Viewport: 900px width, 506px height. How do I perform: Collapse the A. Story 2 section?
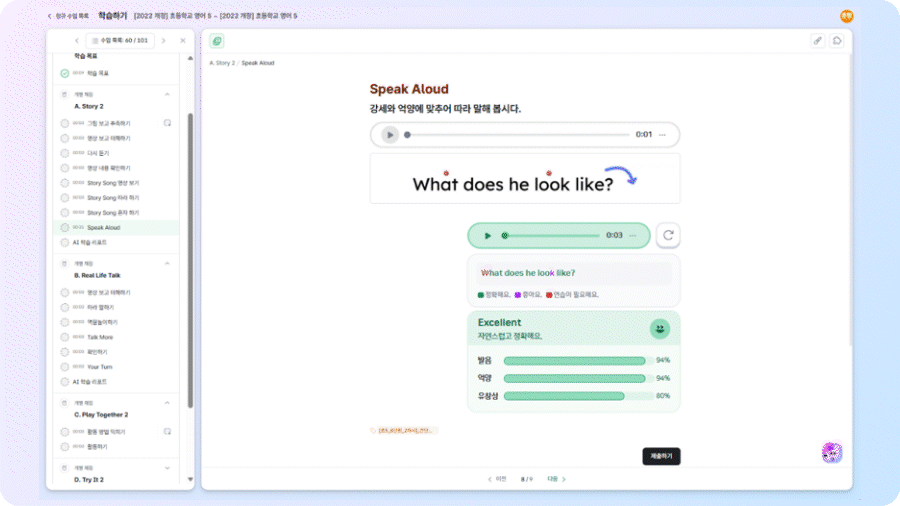tap(167, 94)
